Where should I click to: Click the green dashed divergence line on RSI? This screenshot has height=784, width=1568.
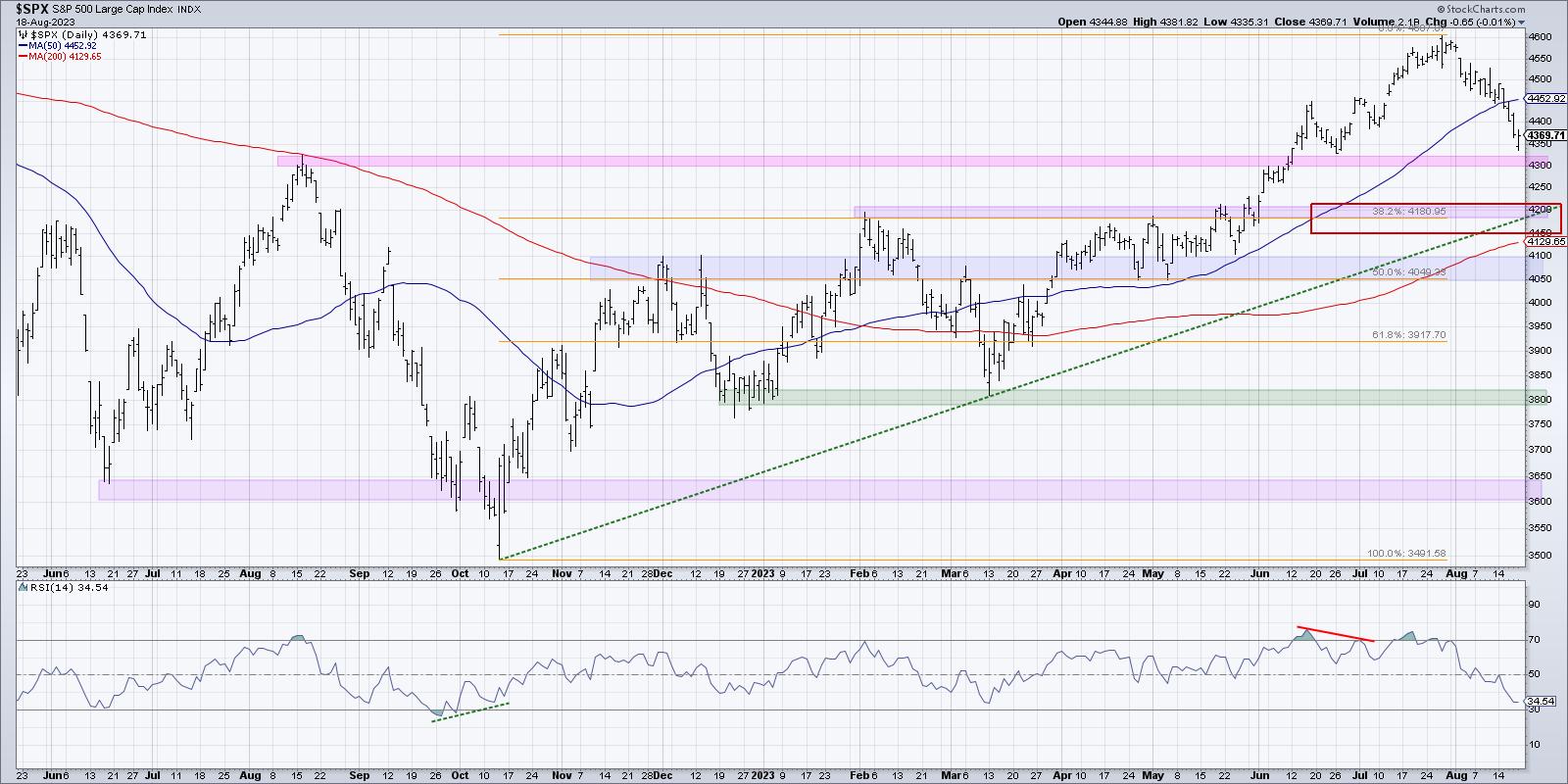click(470, 712)
